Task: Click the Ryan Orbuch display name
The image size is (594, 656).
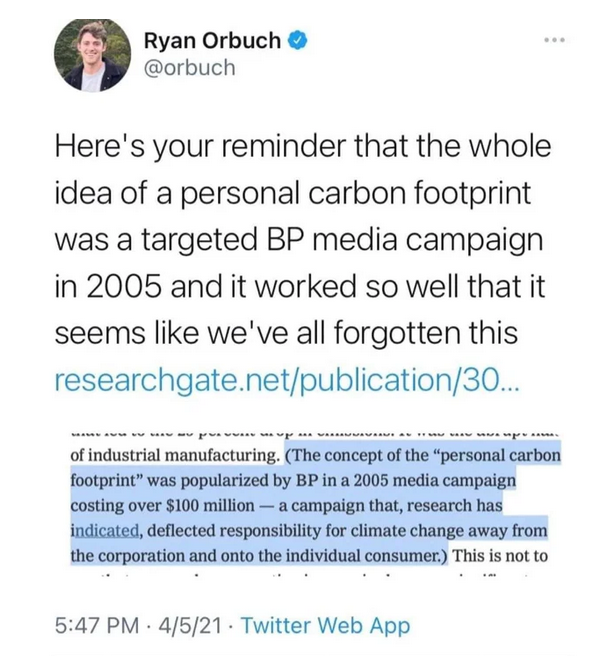Action: [212, 41]
